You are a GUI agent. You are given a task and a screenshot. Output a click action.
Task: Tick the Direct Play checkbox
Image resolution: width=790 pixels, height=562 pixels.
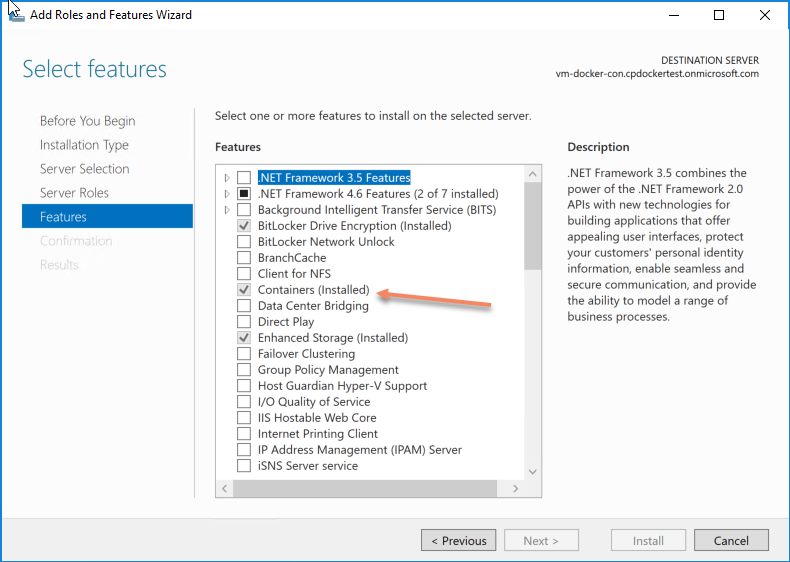pos(244,322)
